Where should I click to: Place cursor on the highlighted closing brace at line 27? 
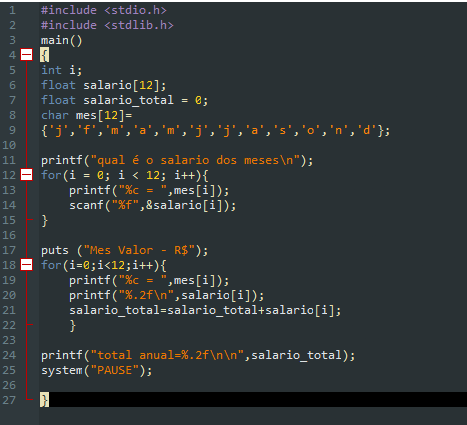[x=44, y=400]
